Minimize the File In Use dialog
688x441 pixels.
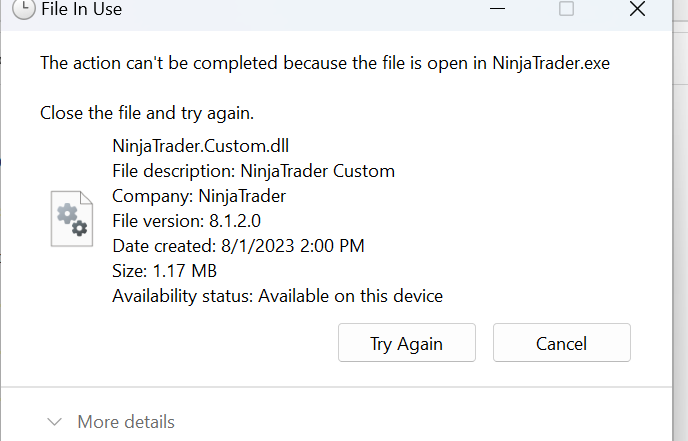(496, 9)
